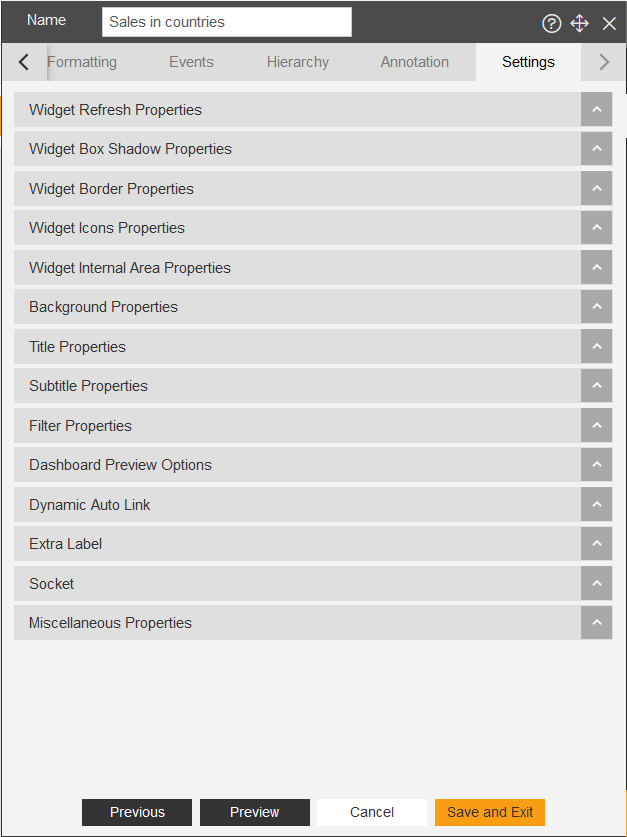Switch to the Formatting tab
The width and height of the screenshot is (627, 837).
tap(82, 62)
